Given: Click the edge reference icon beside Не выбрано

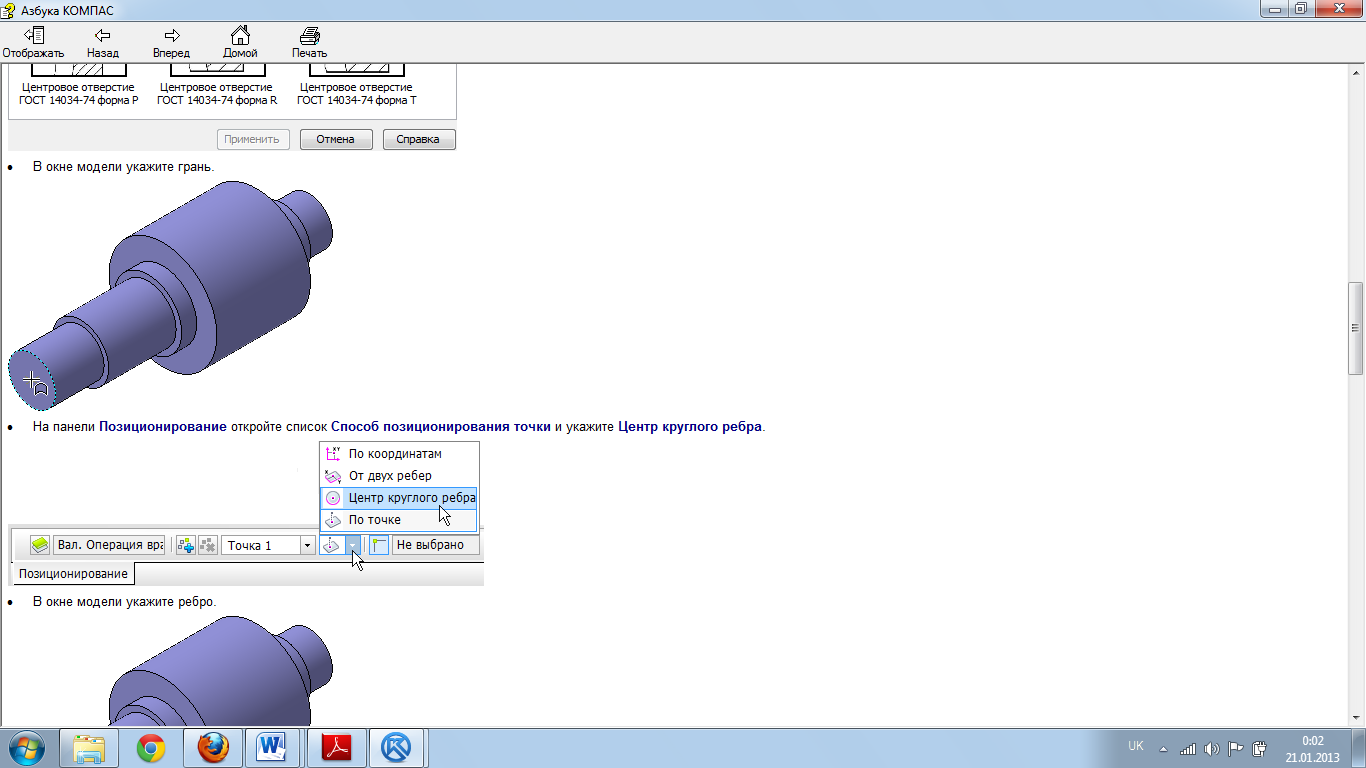Looking at the screenshot, I should click(379, 545).
